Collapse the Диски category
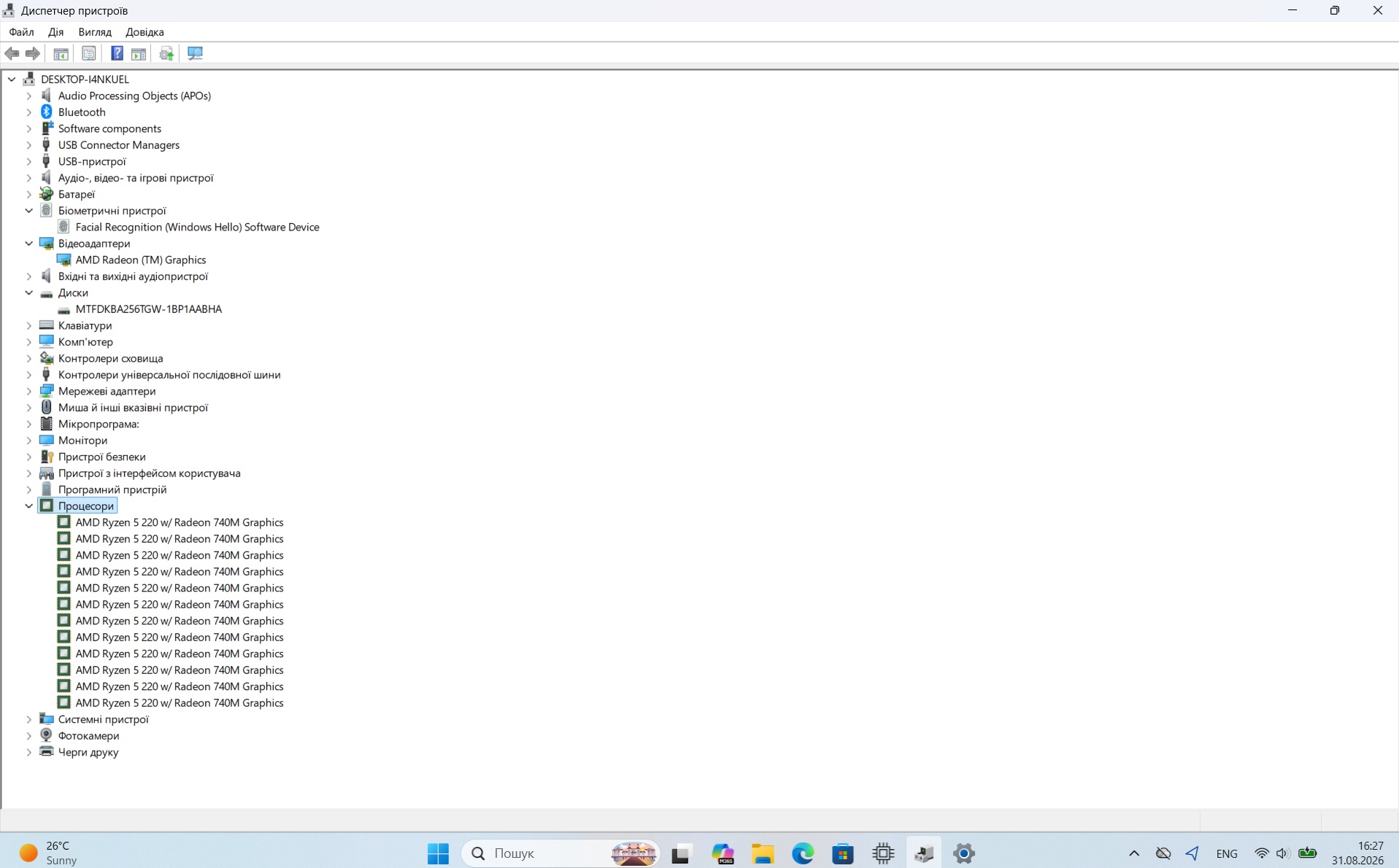1399x868 pixels. [29, 292]
